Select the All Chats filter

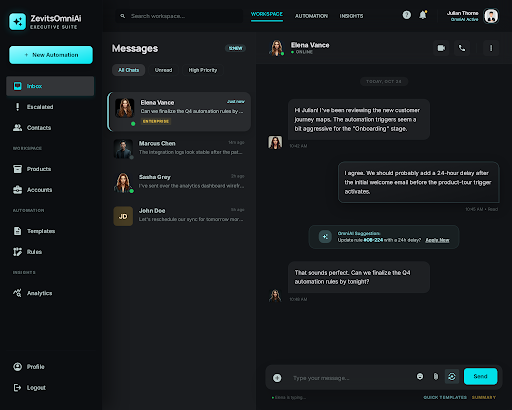point(128,70)
